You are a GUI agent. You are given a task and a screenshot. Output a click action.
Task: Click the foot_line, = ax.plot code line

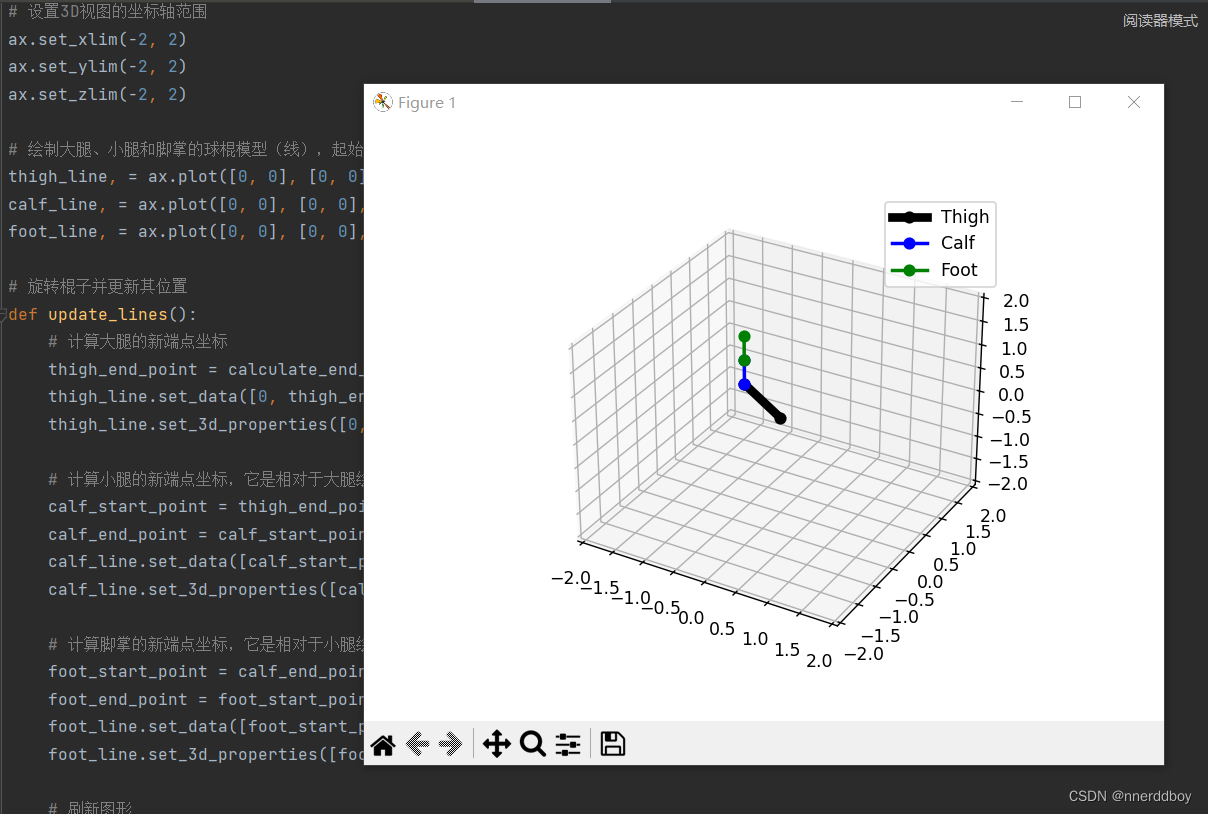tap(186, 232)
